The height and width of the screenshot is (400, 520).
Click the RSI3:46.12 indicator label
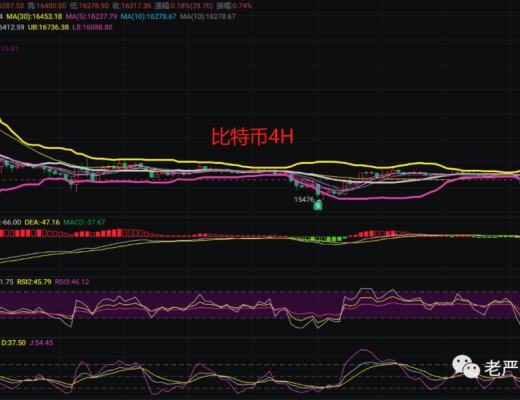click(72, 282)
